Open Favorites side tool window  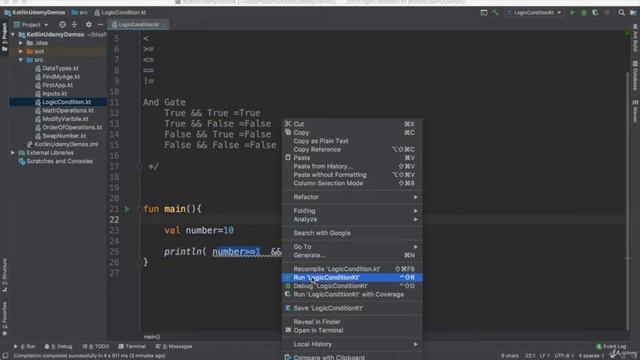click(4, 318)
